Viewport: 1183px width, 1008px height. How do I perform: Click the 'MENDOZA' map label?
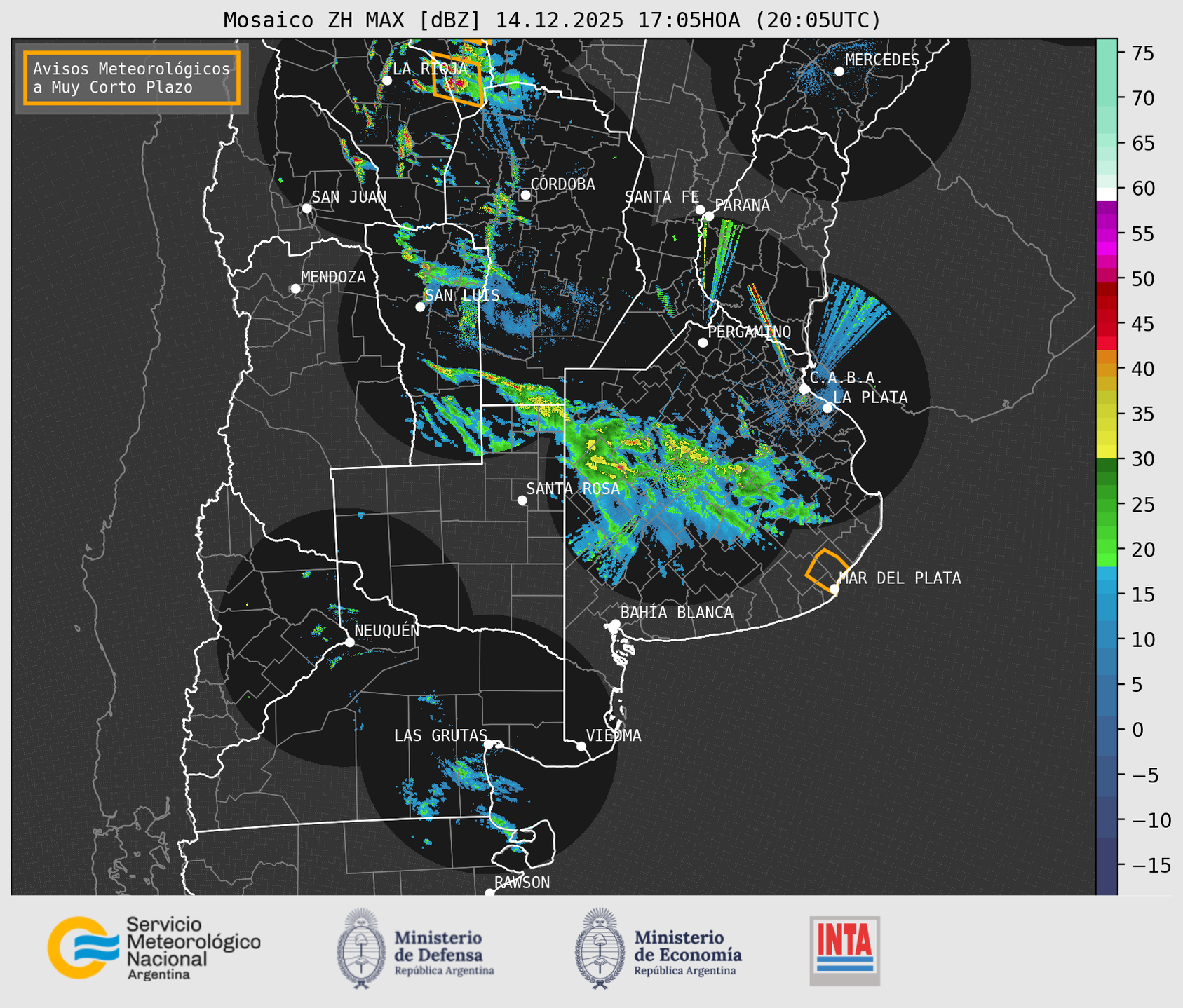tap(333, 277)
